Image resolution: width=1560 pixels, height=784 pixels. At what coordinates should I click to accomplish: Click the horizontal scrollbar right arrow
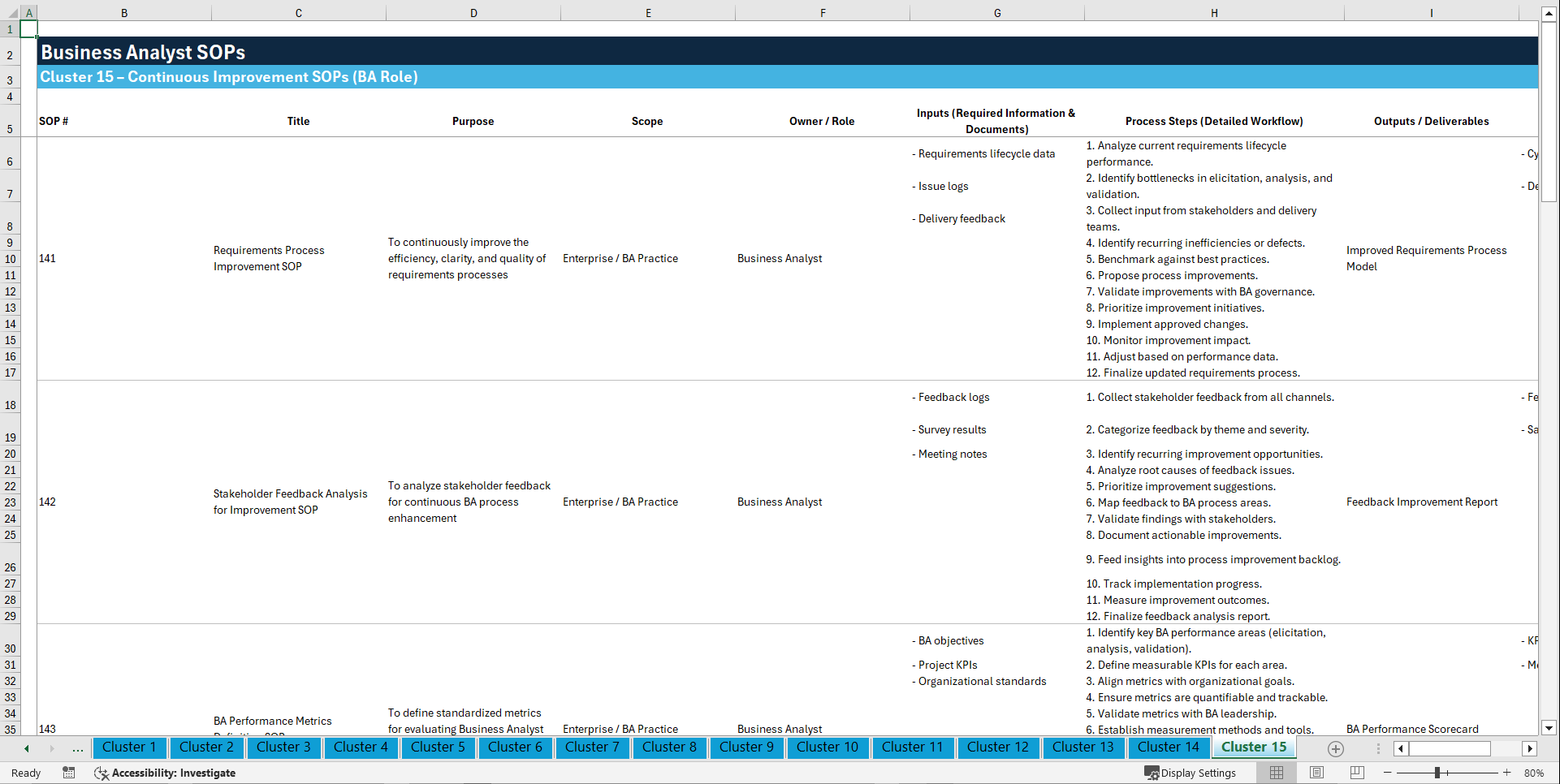pyautogui.click(x=1531, y=748)
